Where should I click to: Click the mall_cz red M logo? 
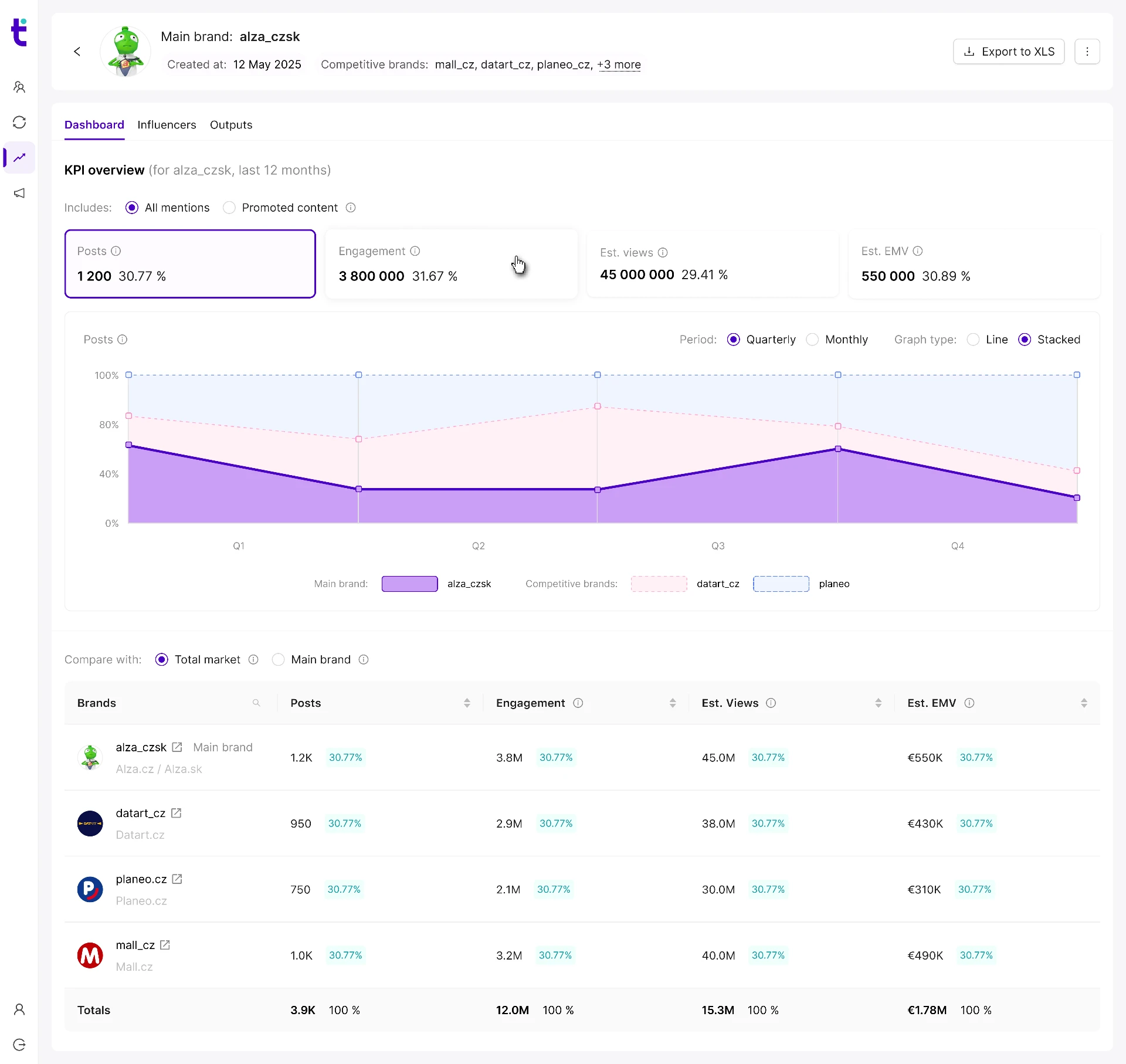90,955
